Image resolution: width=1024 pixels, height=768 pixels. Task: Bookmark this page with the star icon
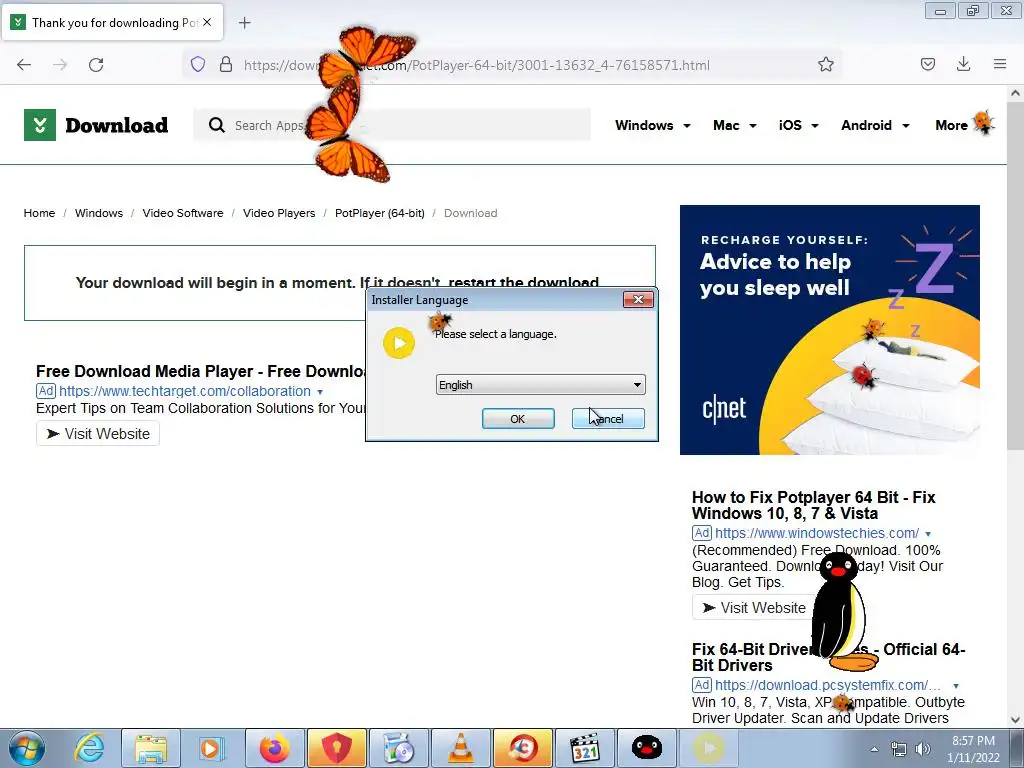pos(825,64)
